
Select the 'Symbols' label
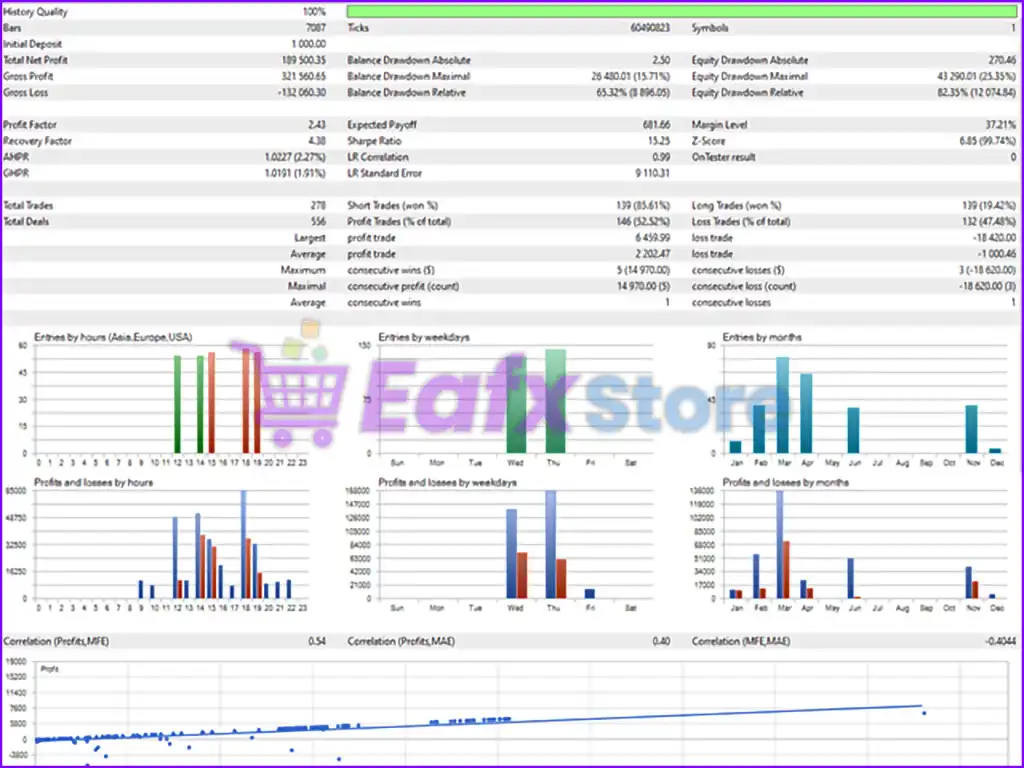pos(710,28)
